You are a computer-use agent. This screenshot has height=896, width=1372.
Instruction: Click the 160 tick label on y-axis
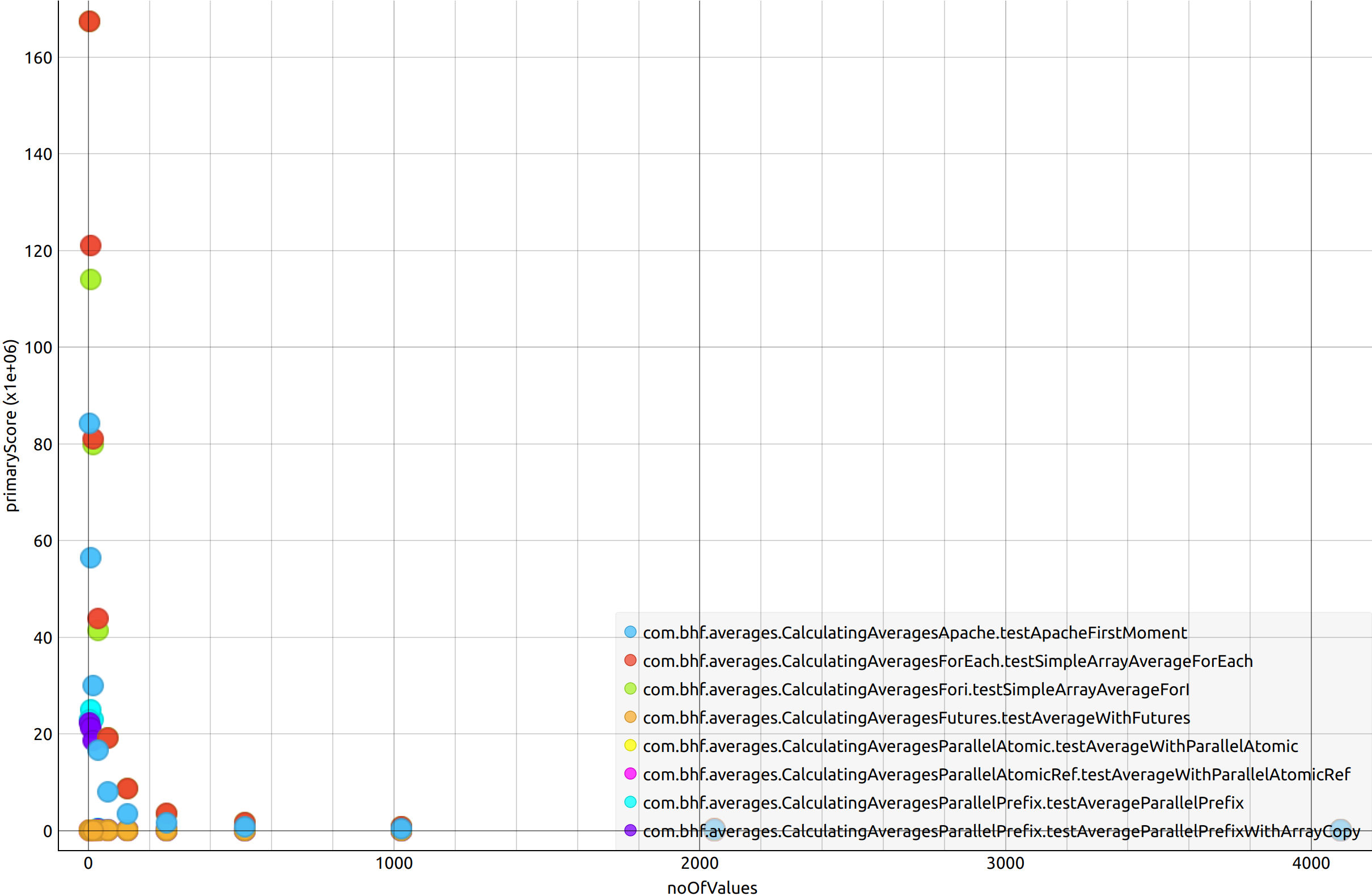coord(38,58)
